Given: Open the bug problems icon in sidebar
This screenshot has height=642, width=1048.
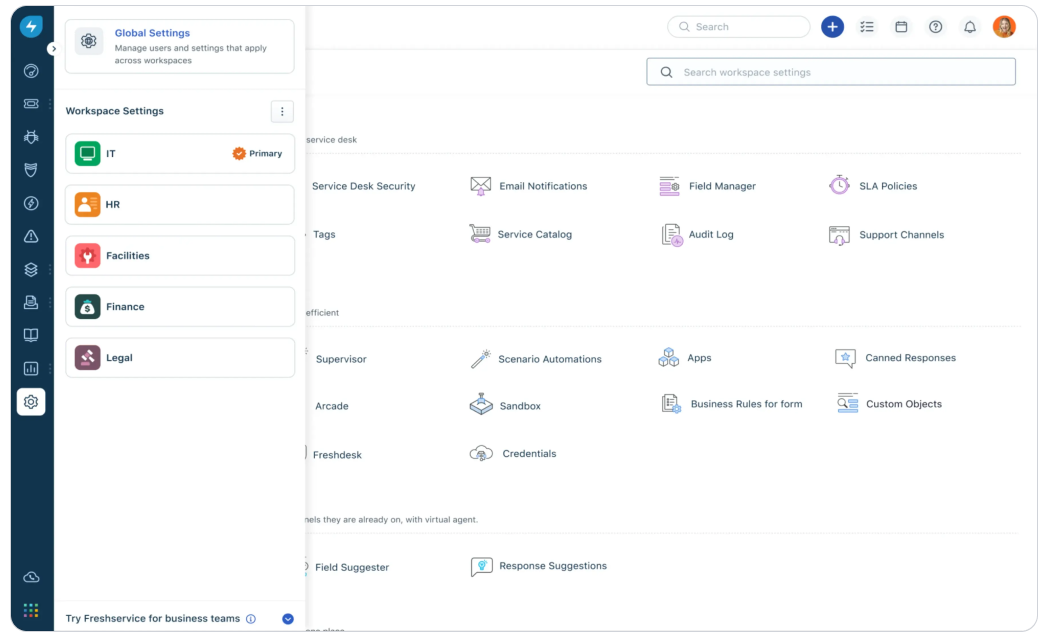Looking at the screenshot, I should [x=31, y=137].
